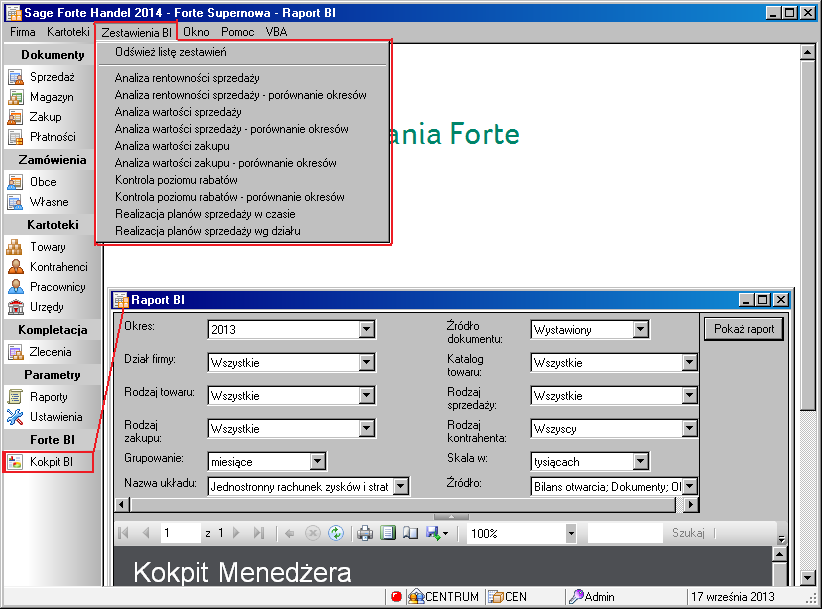Screen dimensions: 822x609
Task: Choose Analiza rentowności sprzedaży menu entry
Action: [x=243, y=78]
